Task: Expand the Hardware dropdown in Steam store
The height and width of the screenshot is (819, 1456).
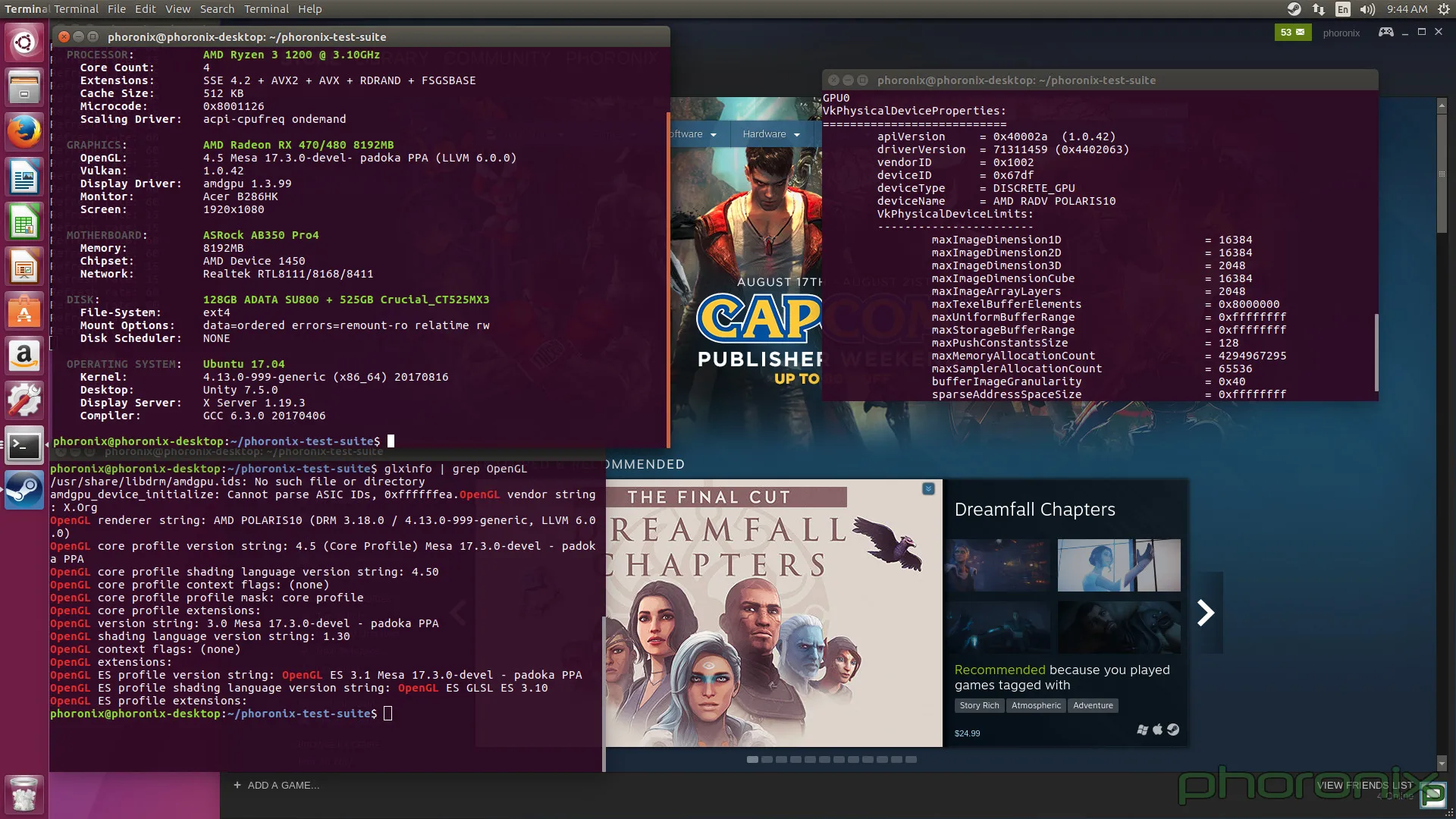Action: coord(771,134)
